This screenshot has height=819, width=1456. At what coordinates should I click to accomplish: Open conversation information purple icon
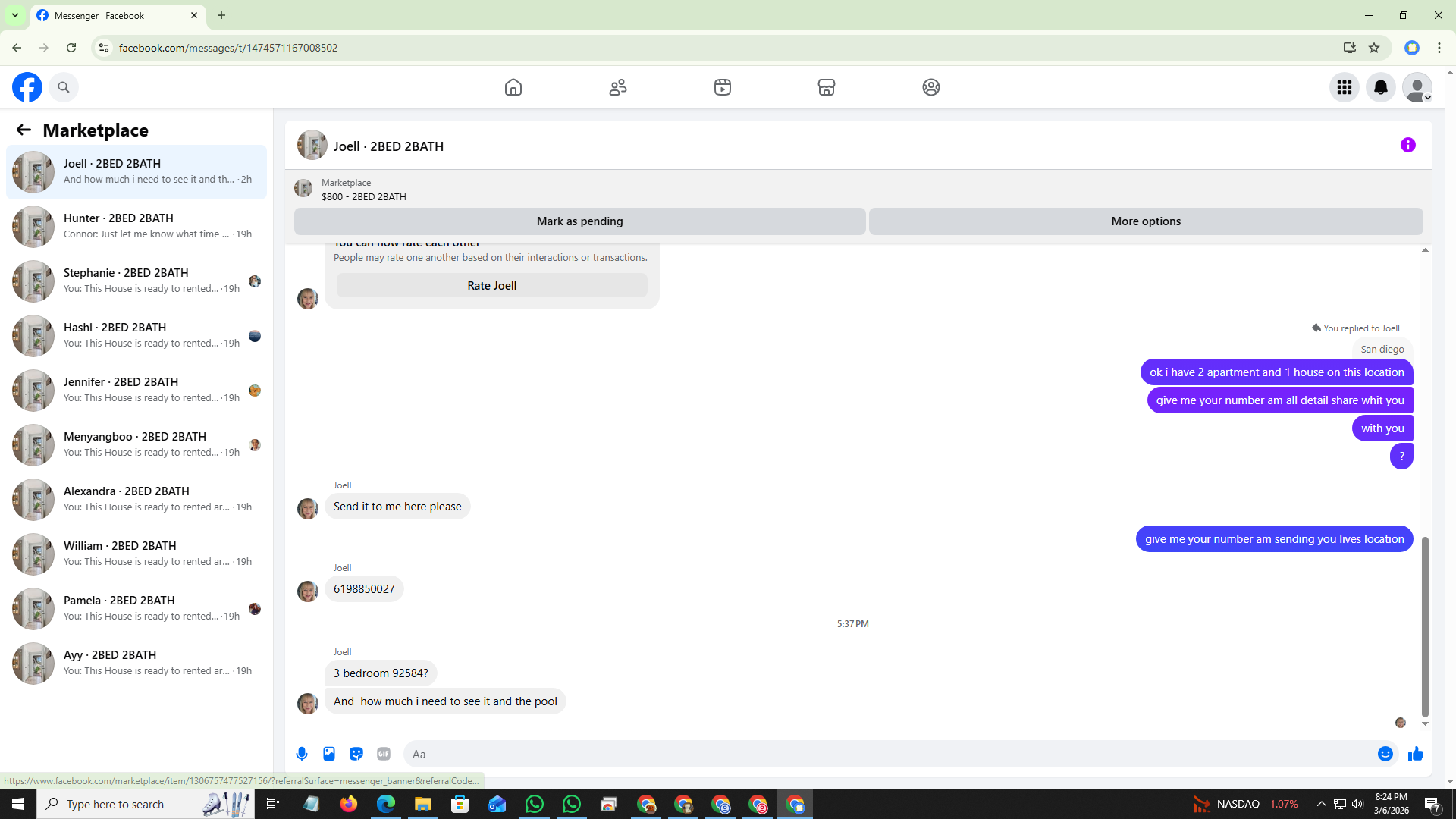pyautogui.click(x=1407, y=145)
